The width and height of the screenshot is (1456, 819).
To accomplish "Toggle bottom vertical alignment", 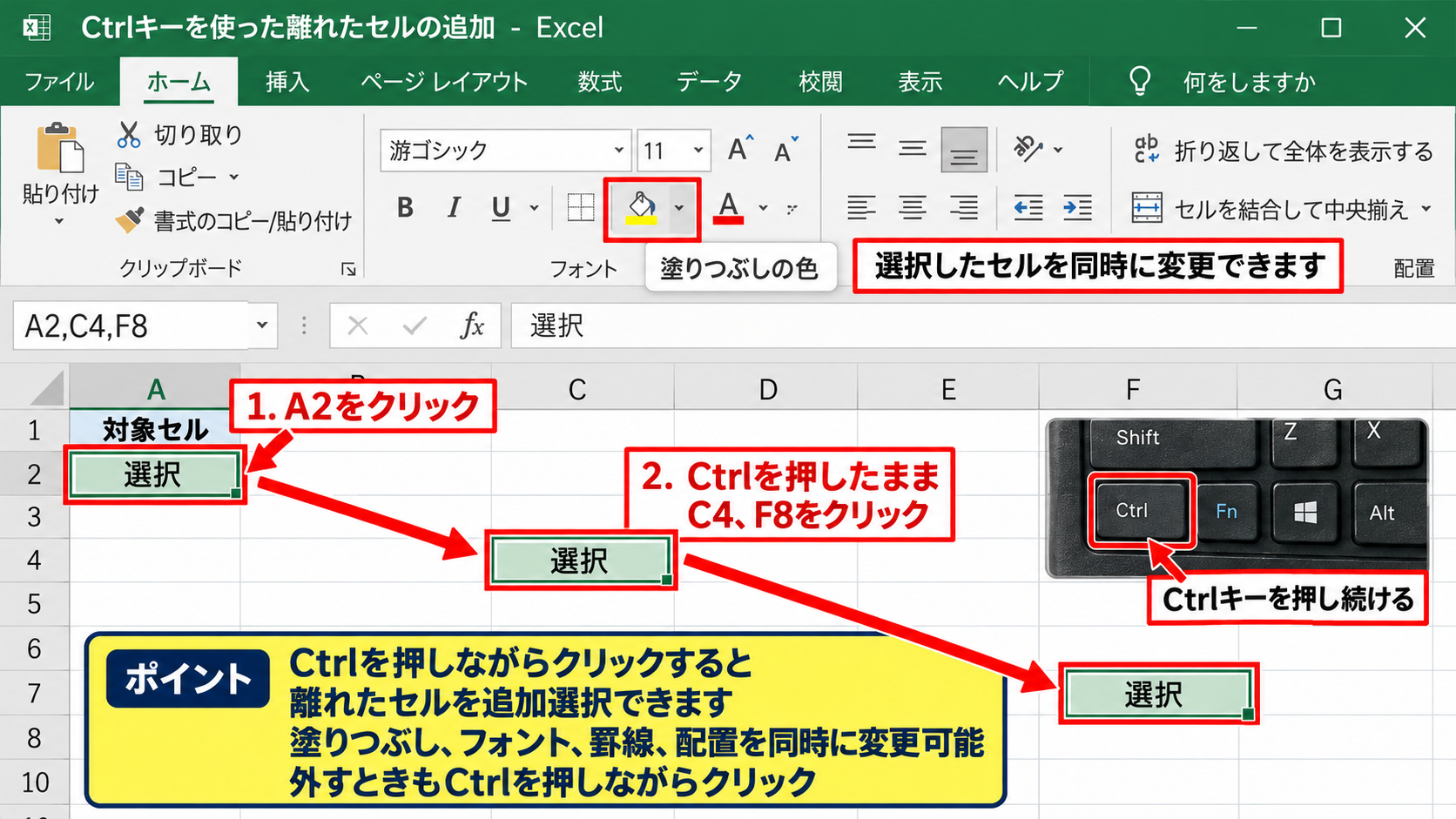I will coord(963,150).
